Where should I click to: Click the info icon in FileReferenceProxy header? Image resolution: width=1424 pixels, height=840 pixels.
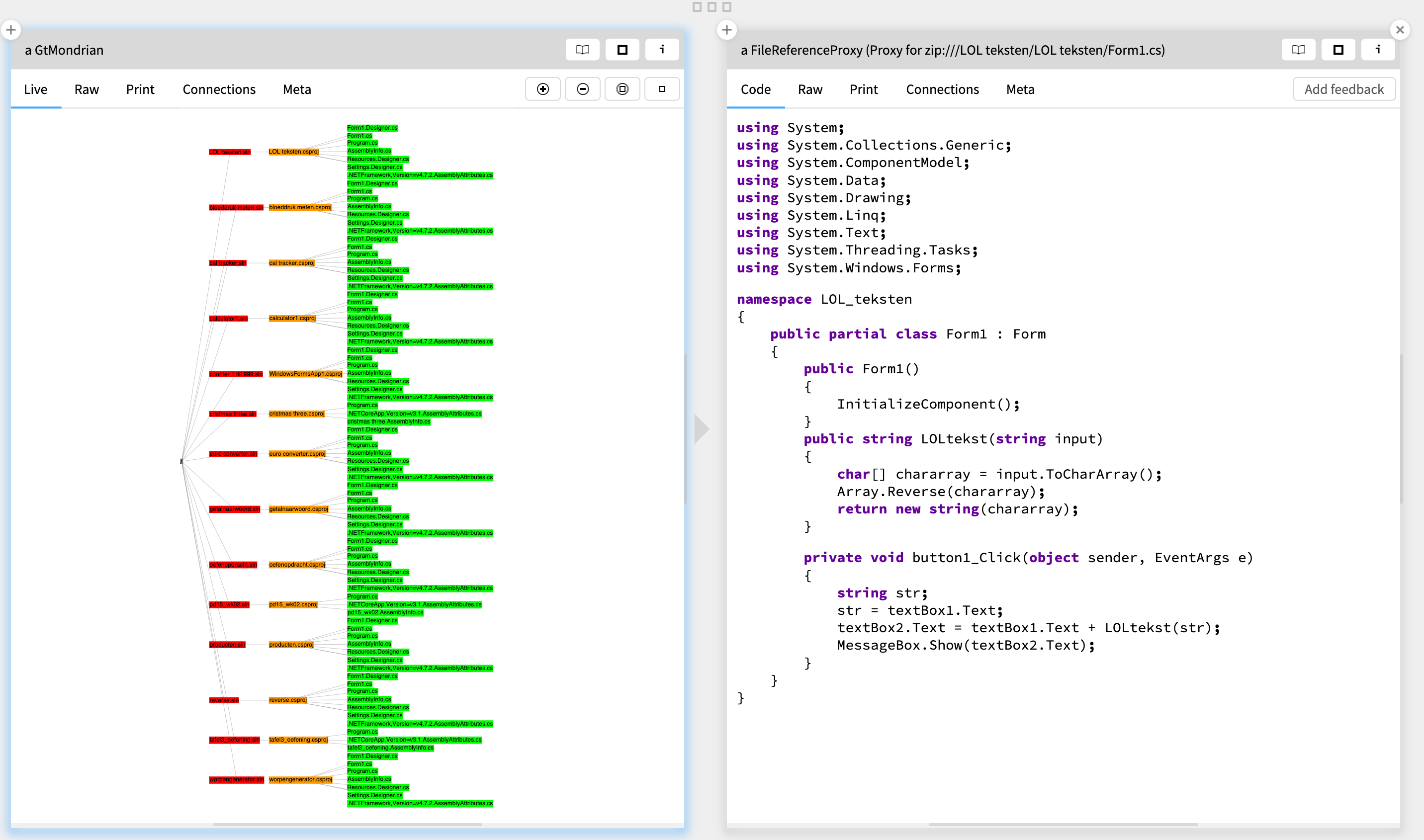coord(1378,50)
